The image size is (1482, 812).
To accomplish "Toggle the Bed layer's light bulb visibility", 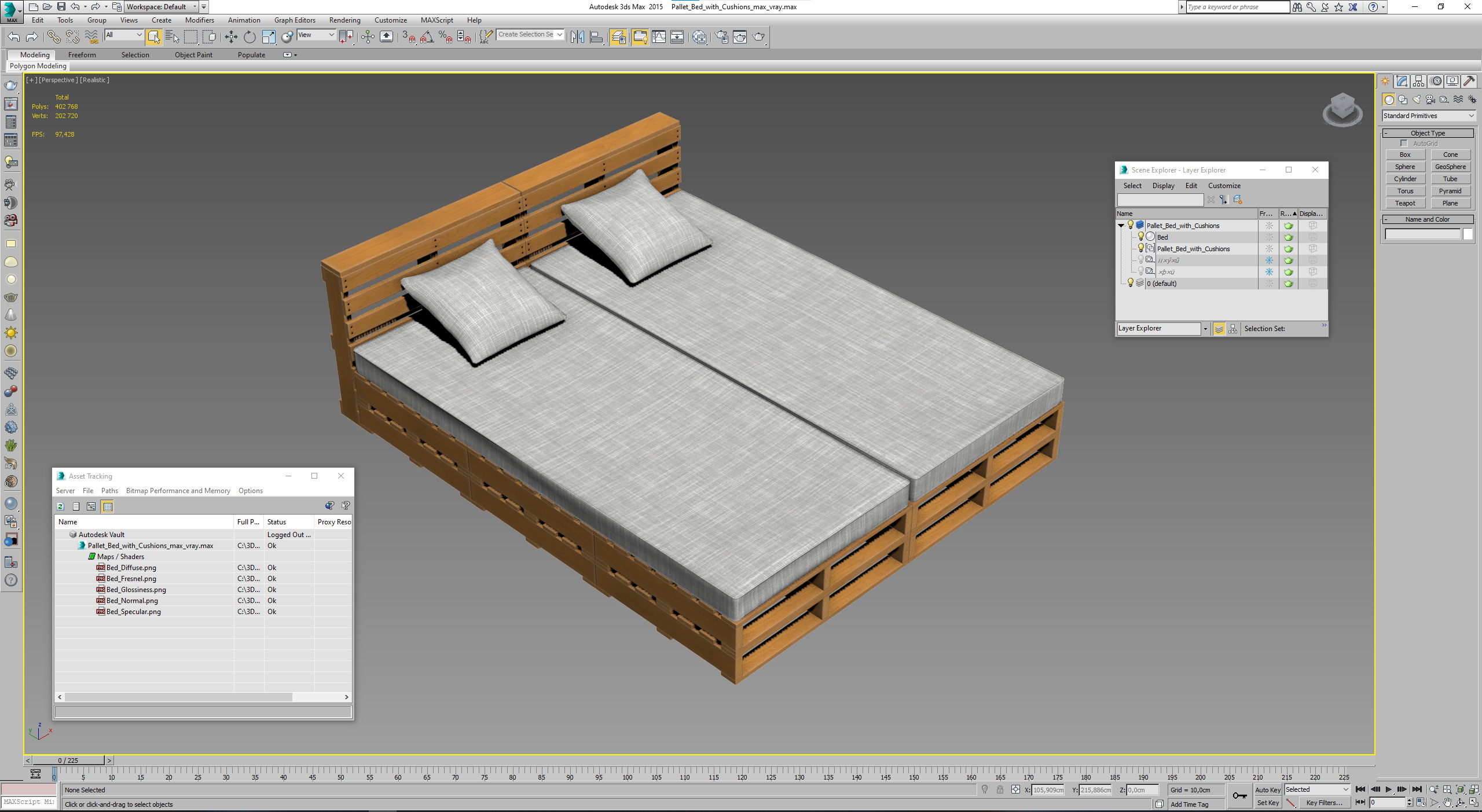I will click(1140, 237).
